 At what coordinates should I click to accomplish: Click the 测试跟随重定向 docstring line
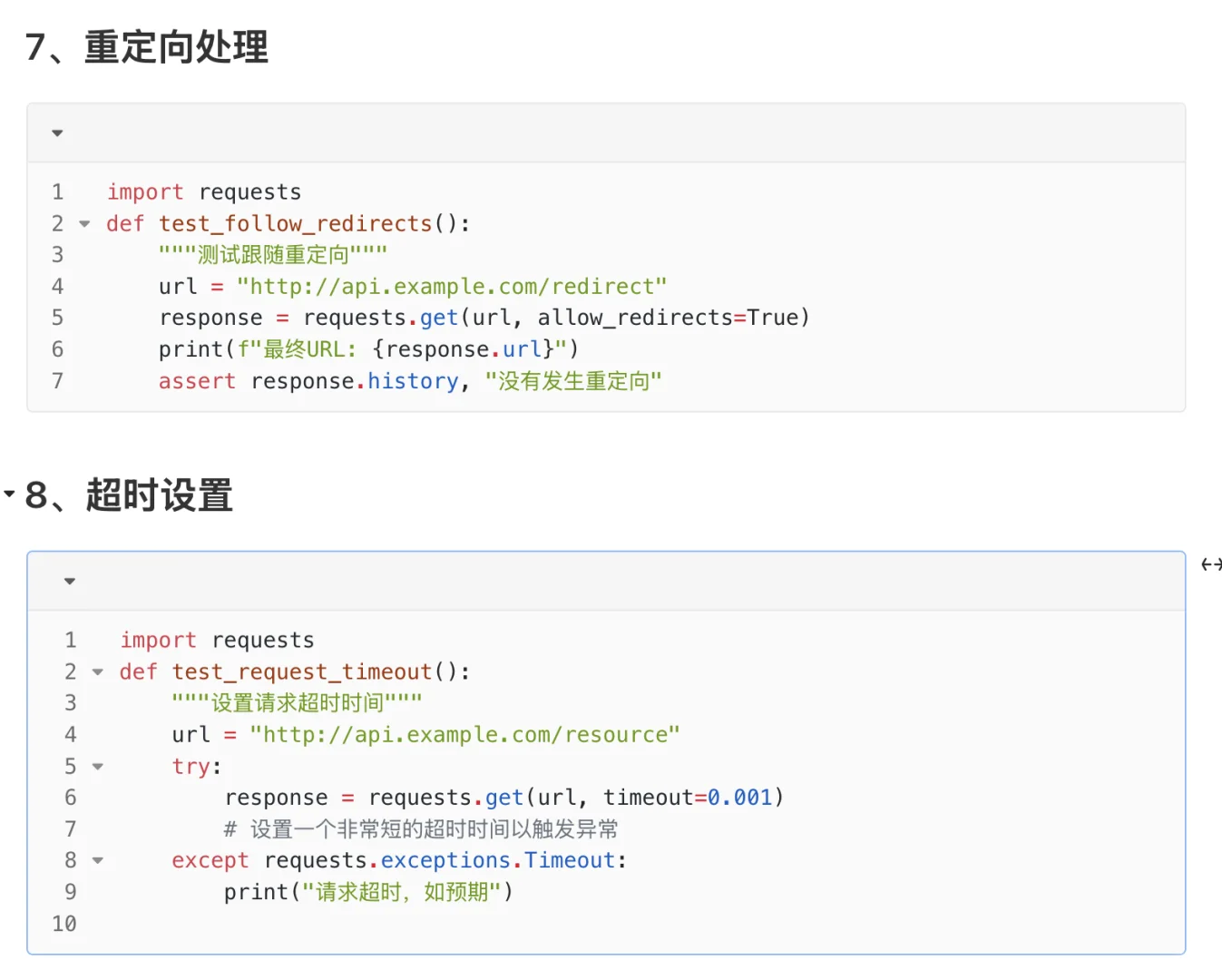273,255
